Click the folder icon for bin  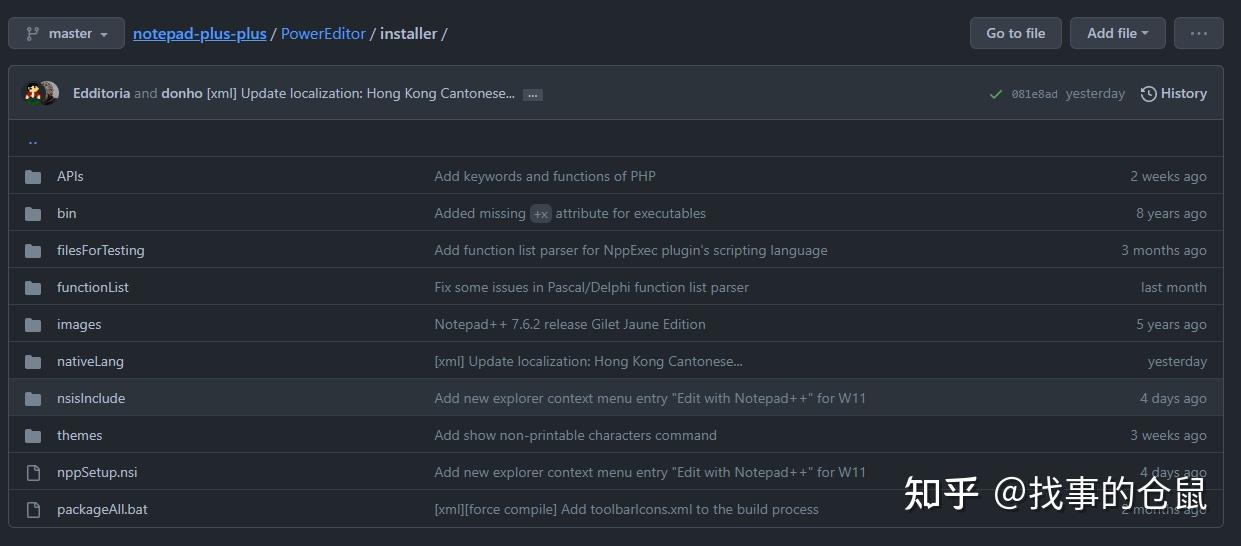point(33,214)
